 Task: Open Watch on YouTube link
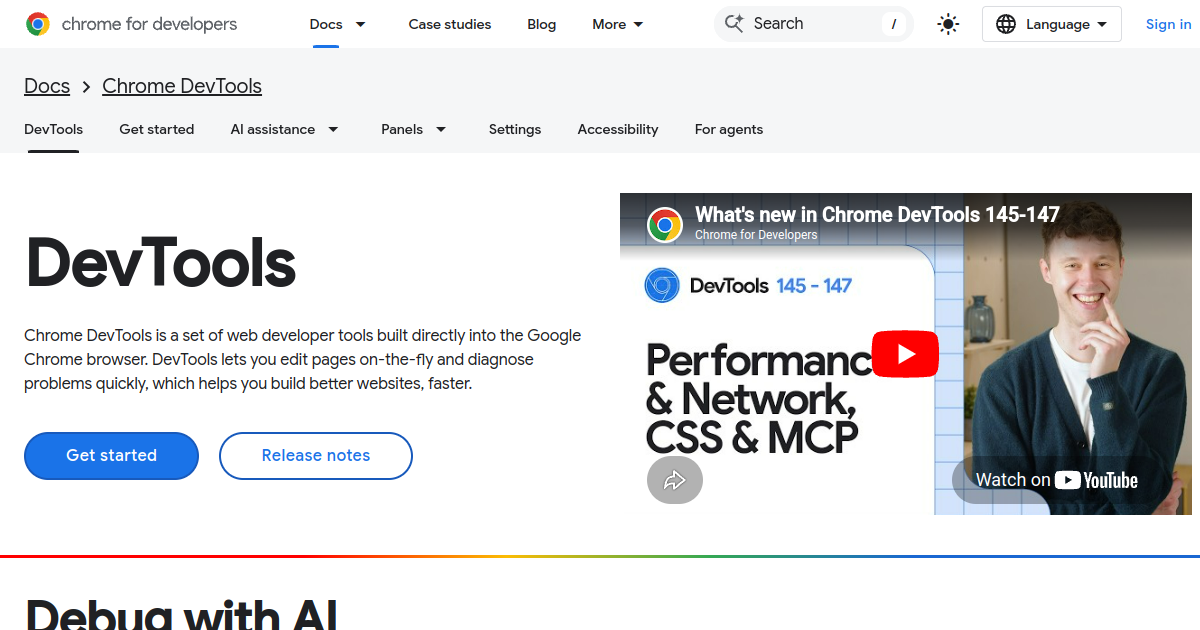[x=1057, y=480]
